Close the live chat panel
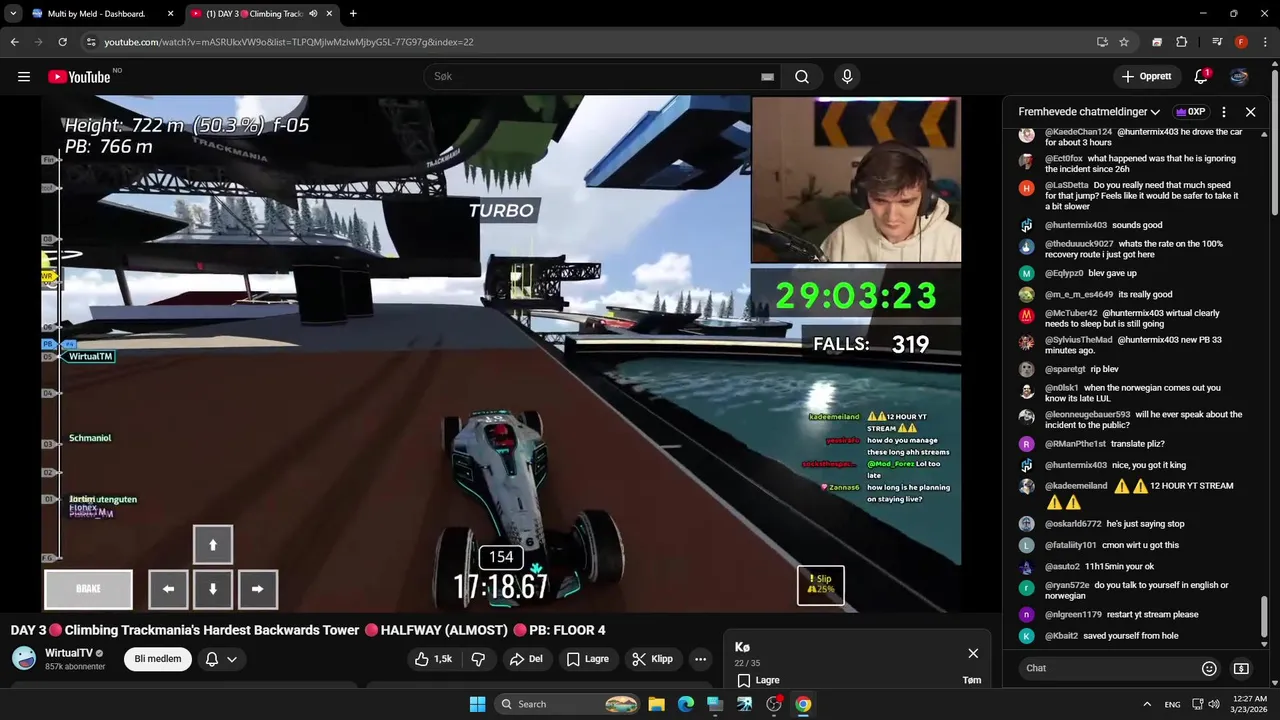Image resolution: width=1280 pixels, height=720 pixels. click(x=1250, y=112)
